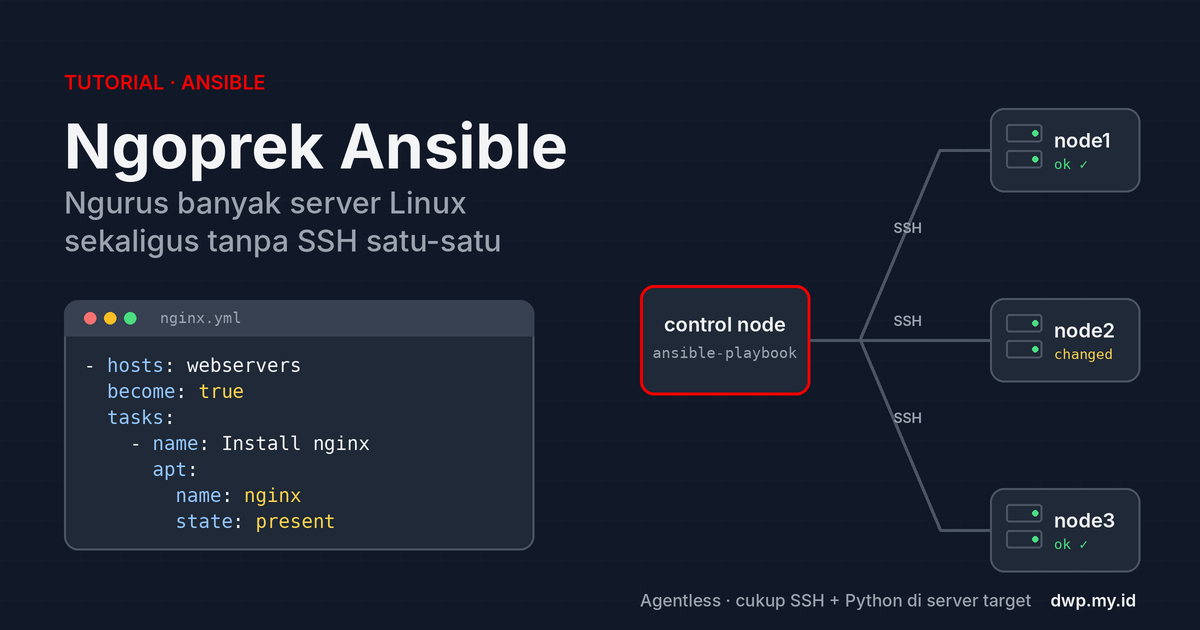Click the 'Ngoprek Ansible' headline
The image size is (1200, 630).
(316, 147)
